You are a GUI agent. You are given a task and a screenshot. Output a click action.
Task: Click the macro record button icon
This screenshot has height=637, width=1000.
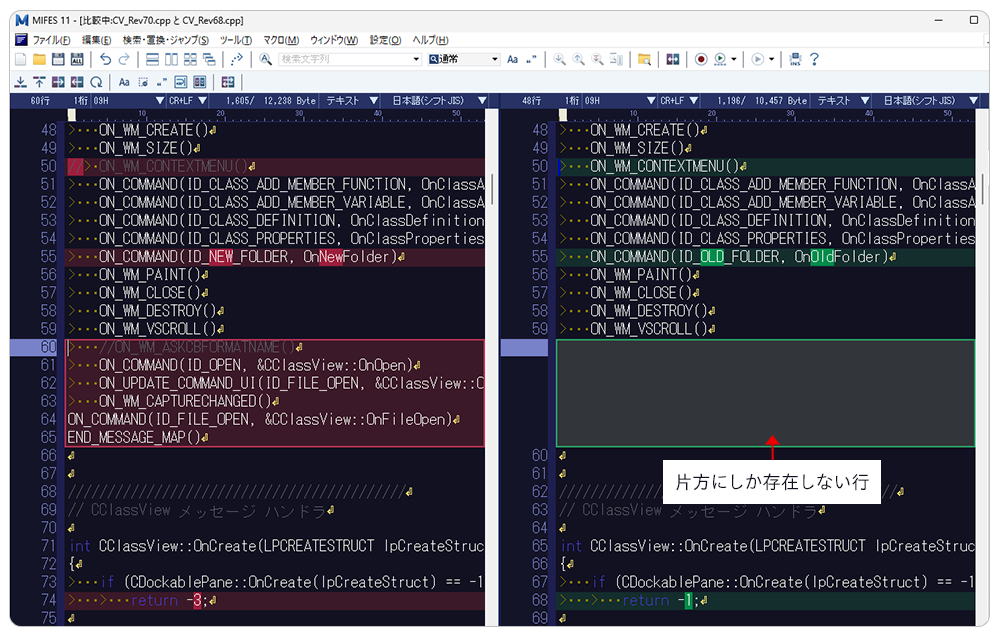pos(701,60)
